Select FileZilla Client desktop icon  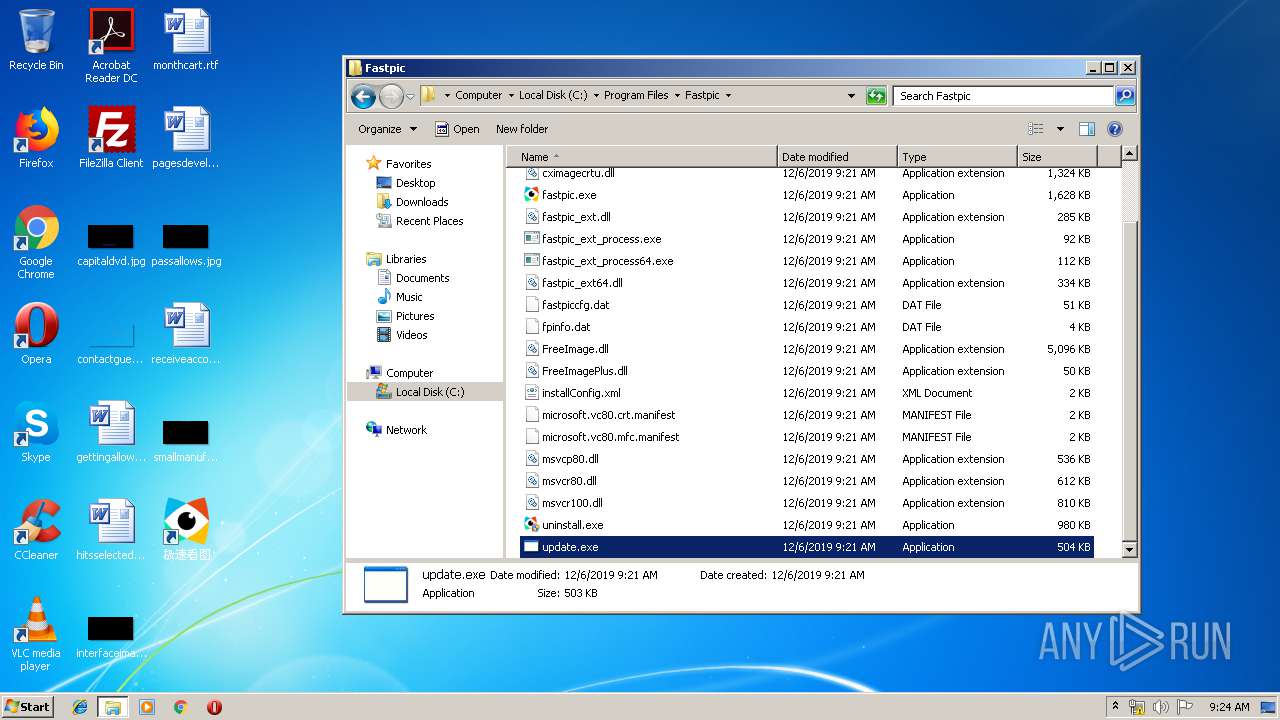tap(111, 137)
